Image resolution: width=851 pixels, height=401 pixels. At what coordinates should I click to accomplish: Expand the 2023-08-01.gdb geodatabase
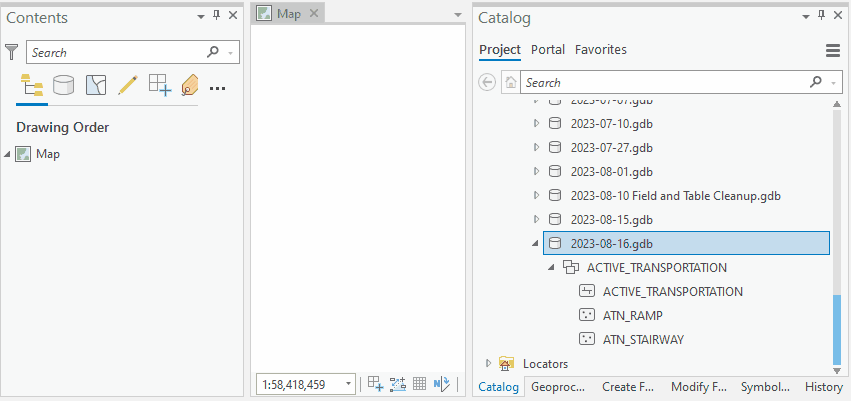(537, 171)
